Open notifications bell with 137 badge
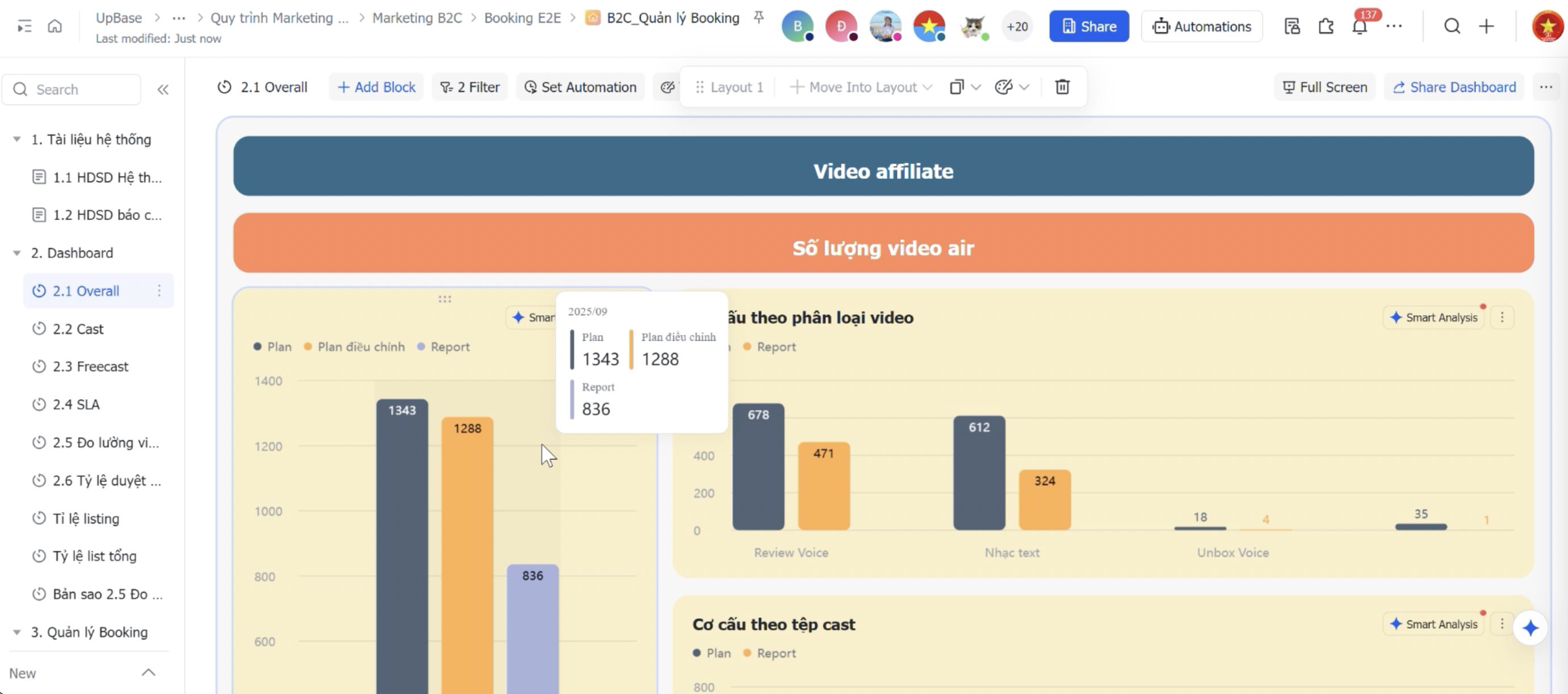 click(x=1359, y=26)
